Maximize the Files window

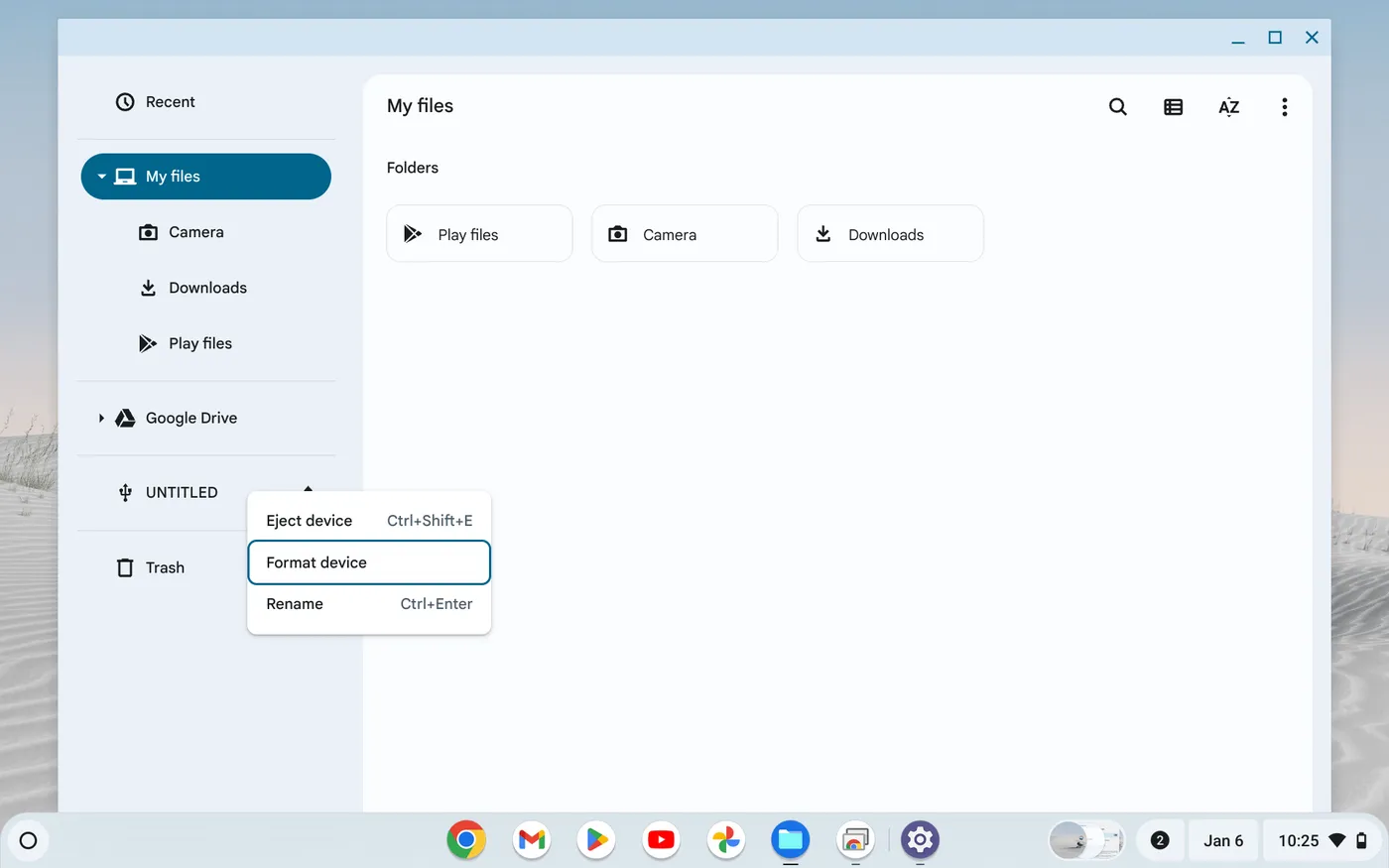coord(1275,38)
